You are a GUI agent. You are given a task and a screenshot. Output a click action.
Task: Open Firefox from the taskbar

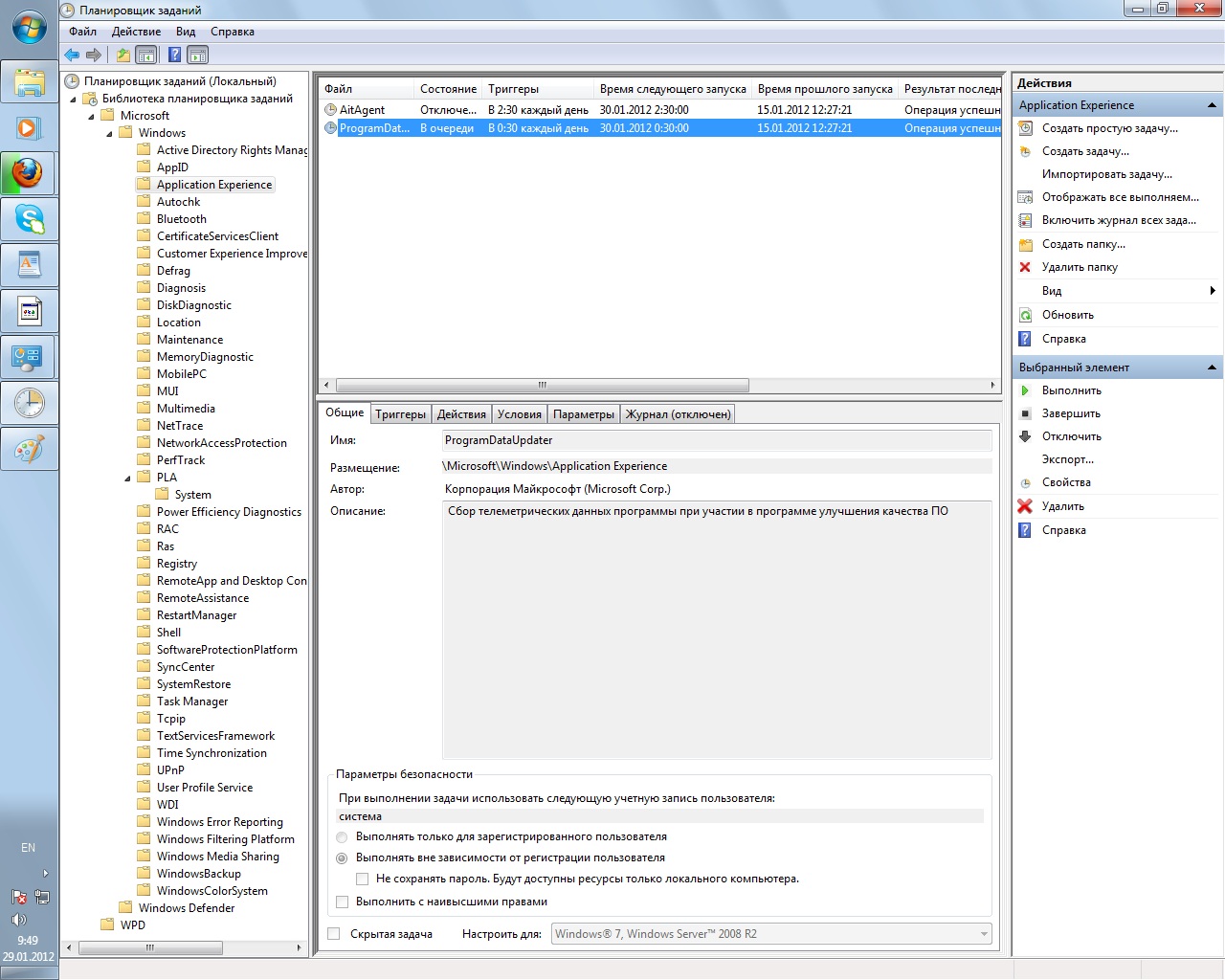click(29, 173)
